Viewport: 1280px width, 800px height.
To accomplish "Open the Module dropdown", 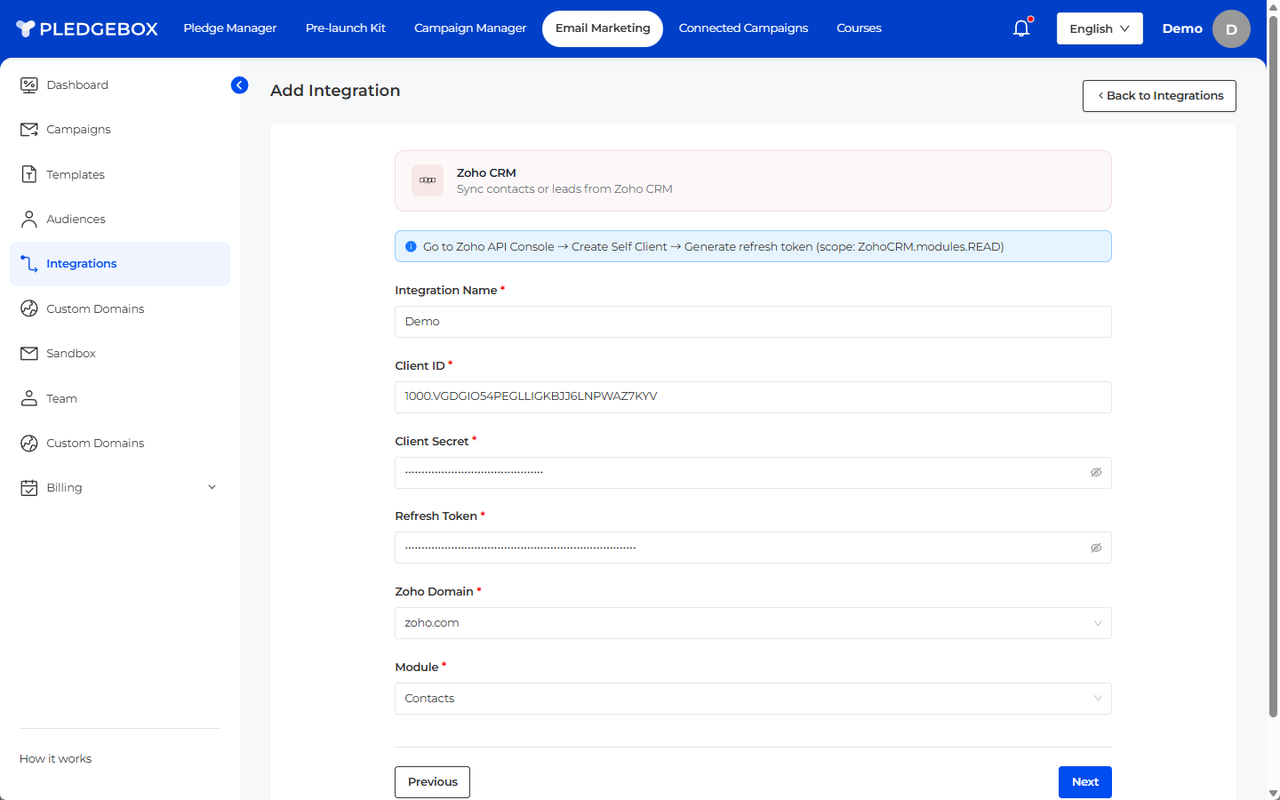I will 752,698.
